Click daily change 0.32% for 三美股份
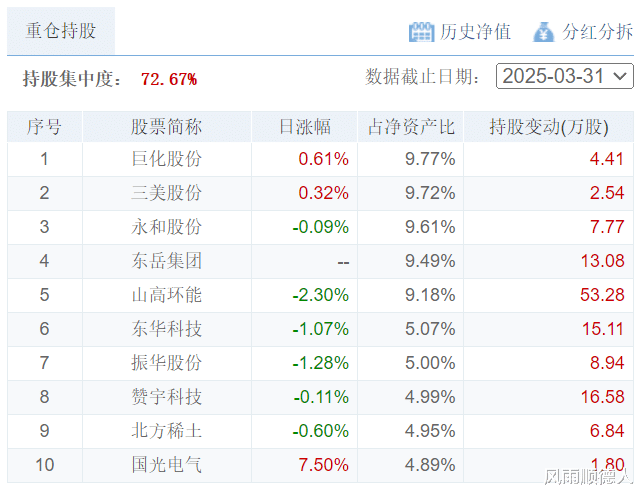Image resolution: width=643 pixels, height=498 pixels. pos(324,193)
